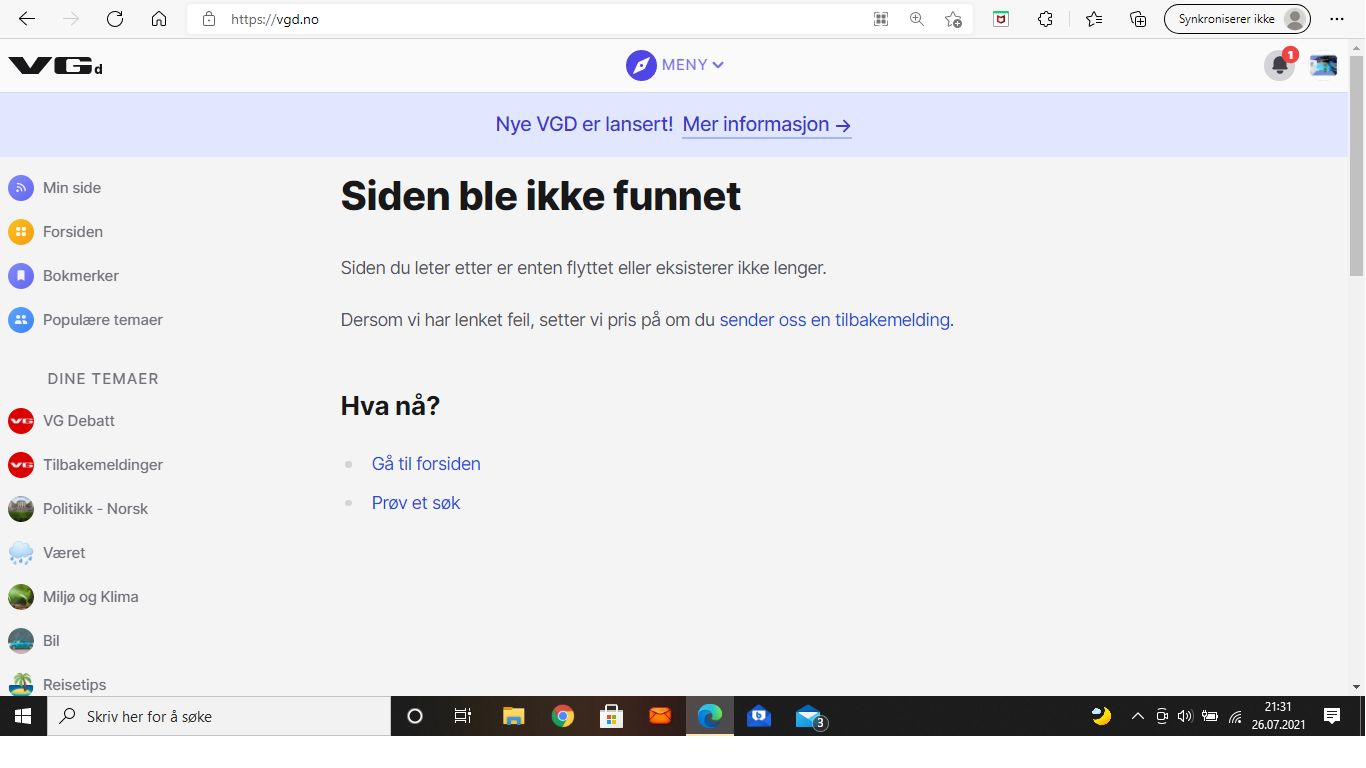Go to Bokmerker in the sidebar
This screenshot has height=768, width=1366.
click(81, 276)
